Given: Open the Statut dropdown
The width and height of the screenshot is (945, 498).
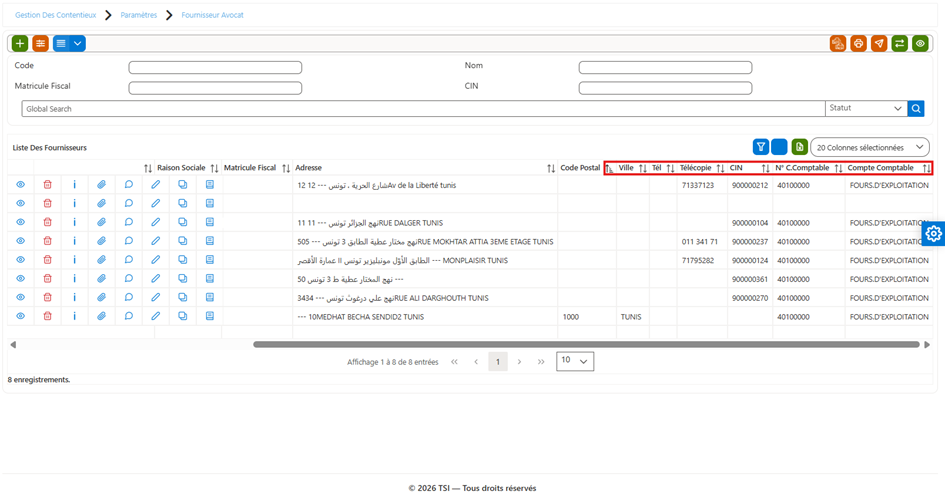Looking at the screenshot, I should 866,109.
